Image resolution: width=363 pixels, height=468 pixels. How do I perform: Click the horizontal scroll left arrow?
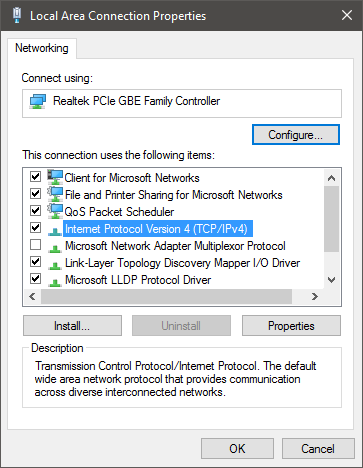click(x=32, y=296)
